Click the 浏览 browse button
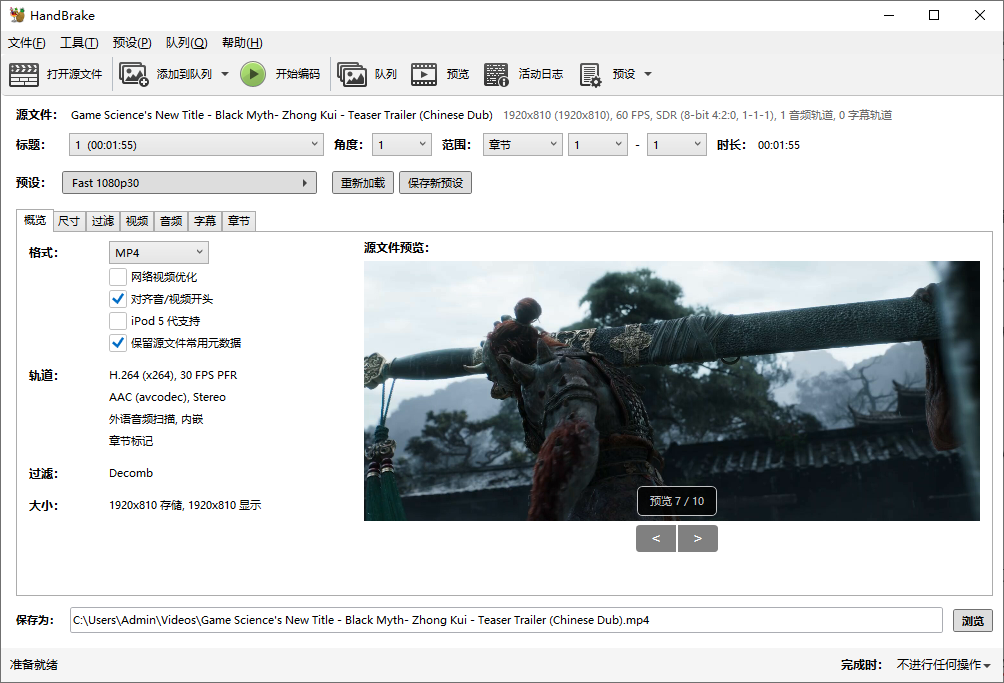The height and width of the screenshot is (683, 1004). [x=972, y=620]
